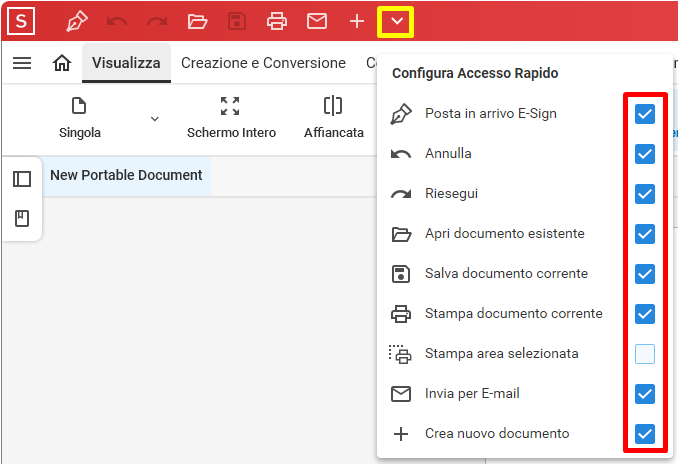Click Crea nuovo documento label
678x464 pixels.
click(x=497, y=433)
